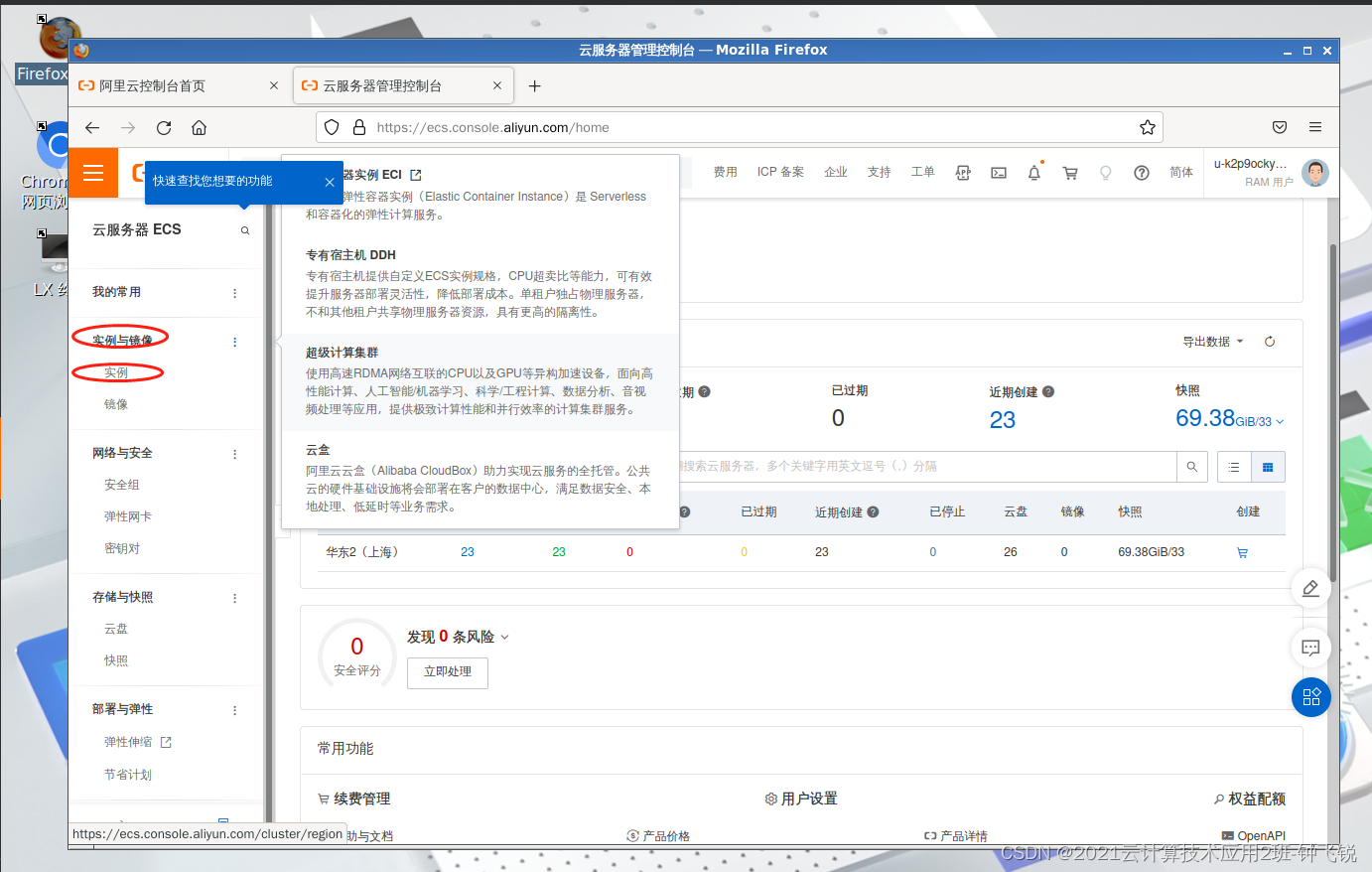The height and width of the screenshot is (872, 1372).
Task: Open the edit pencil floating button
Action: point(1310,589)
